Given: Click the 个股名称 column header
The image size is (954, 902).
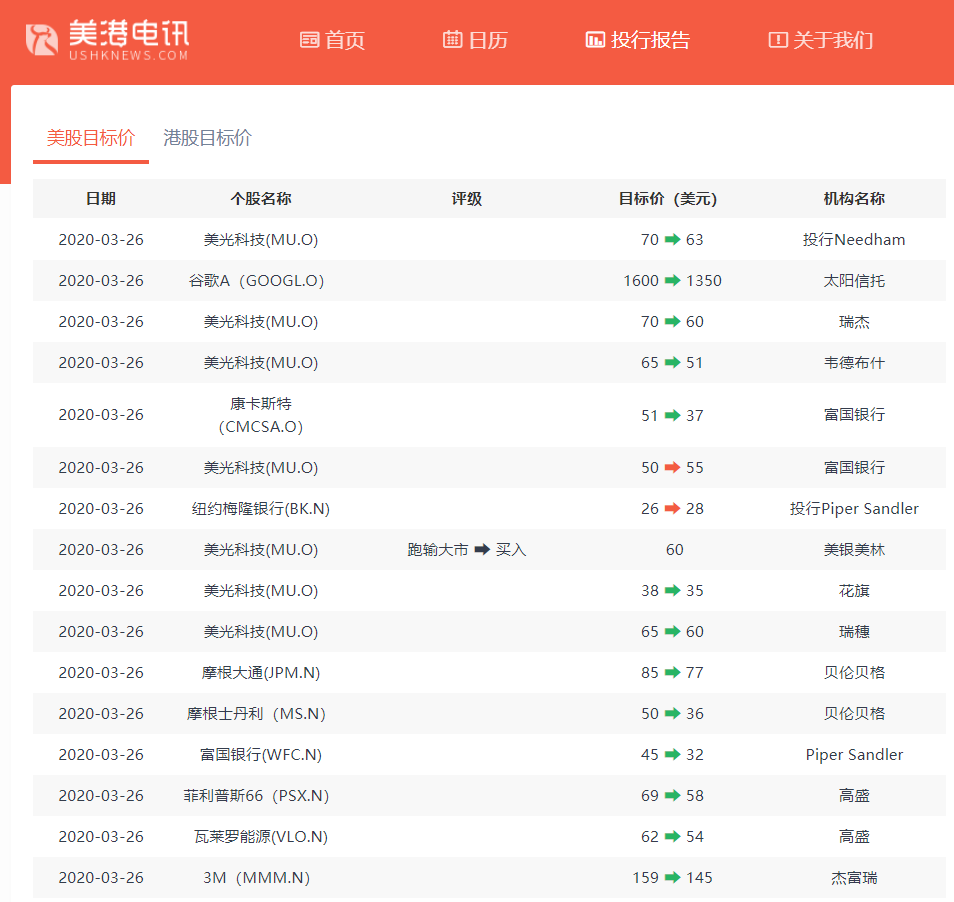Looking at the screenshot, I should (261, 199).
